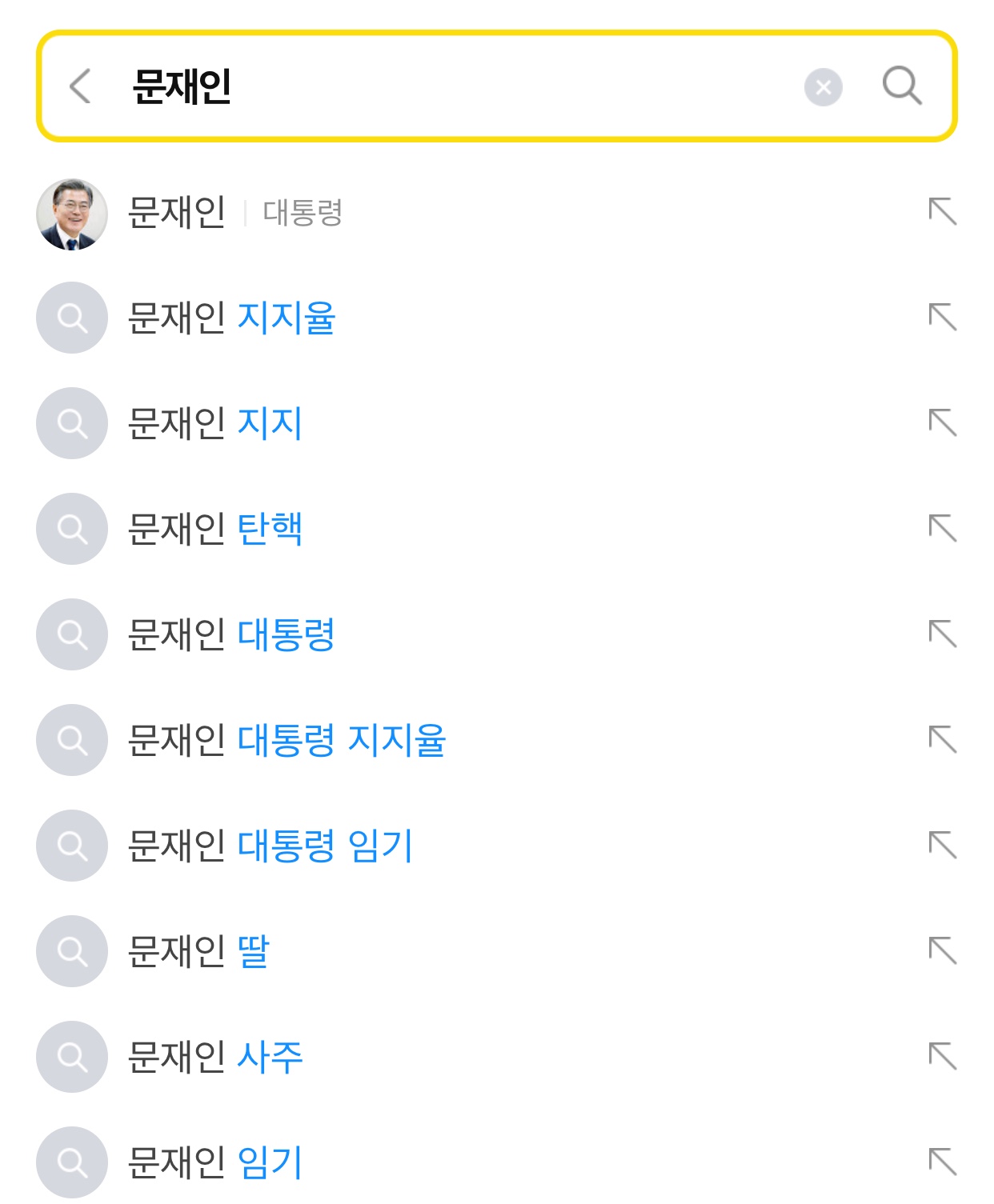Click arrow icon beside 문재인 임기
This screenshot has height=1204, width=994.
pyautogui.click(x=942, y=1162)
